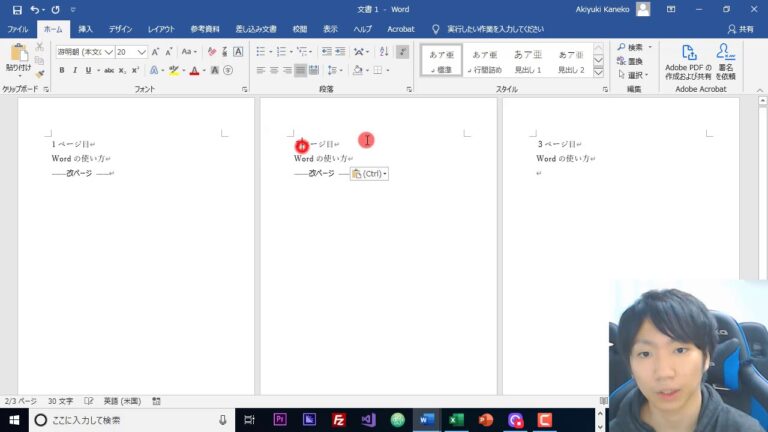Click the 共有 share button

(741, 29)
